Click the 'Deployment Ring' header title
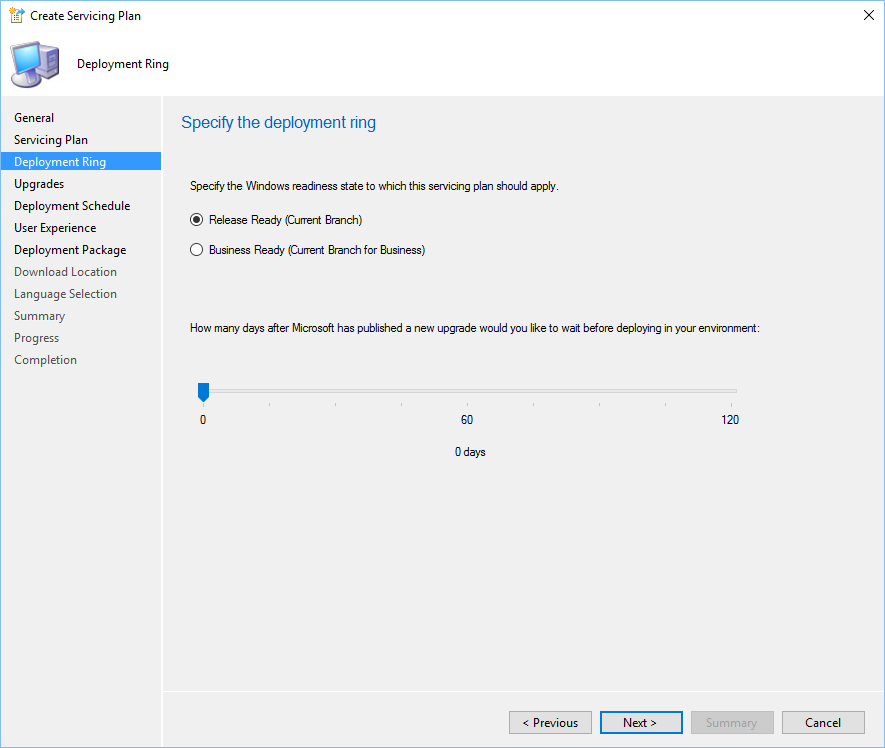This screenshot has width=885, height=748. click(x=122, y=64)
